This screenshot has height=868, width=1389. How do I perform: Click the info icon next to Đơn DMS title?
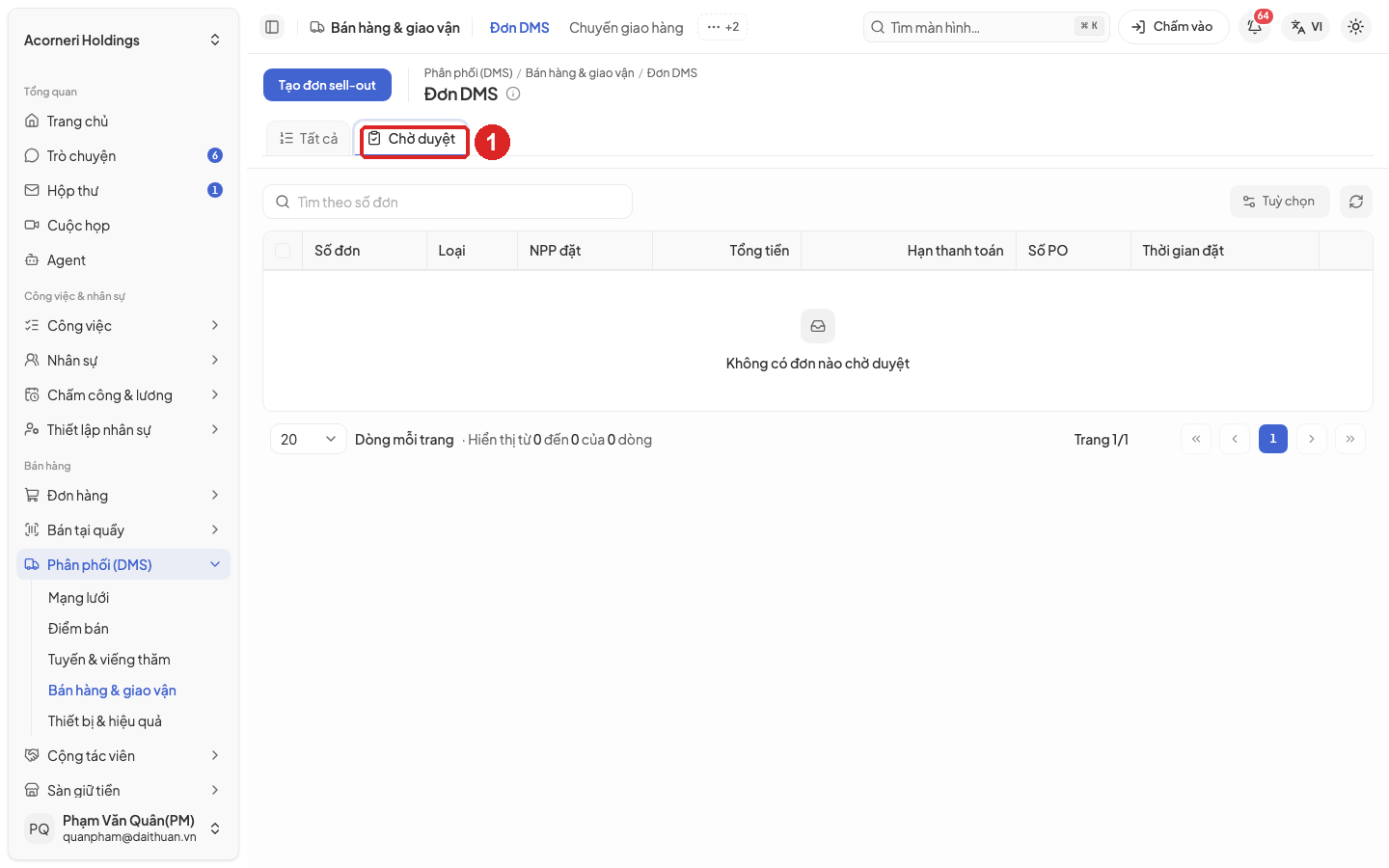(513, 94)
